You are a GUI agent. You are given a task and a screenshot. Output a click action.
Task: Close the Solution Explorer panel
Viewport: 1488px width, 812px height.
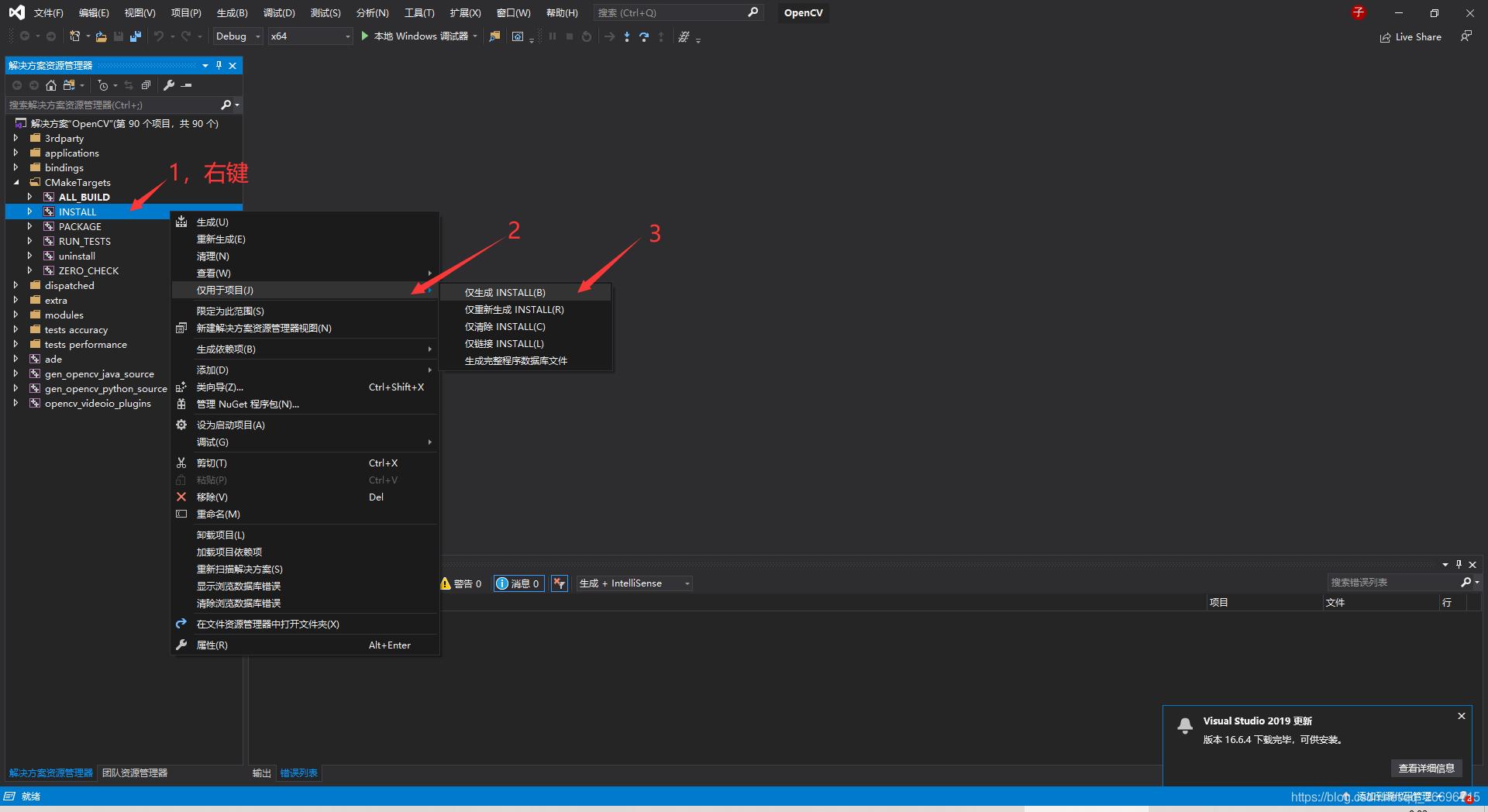point(232,66)
